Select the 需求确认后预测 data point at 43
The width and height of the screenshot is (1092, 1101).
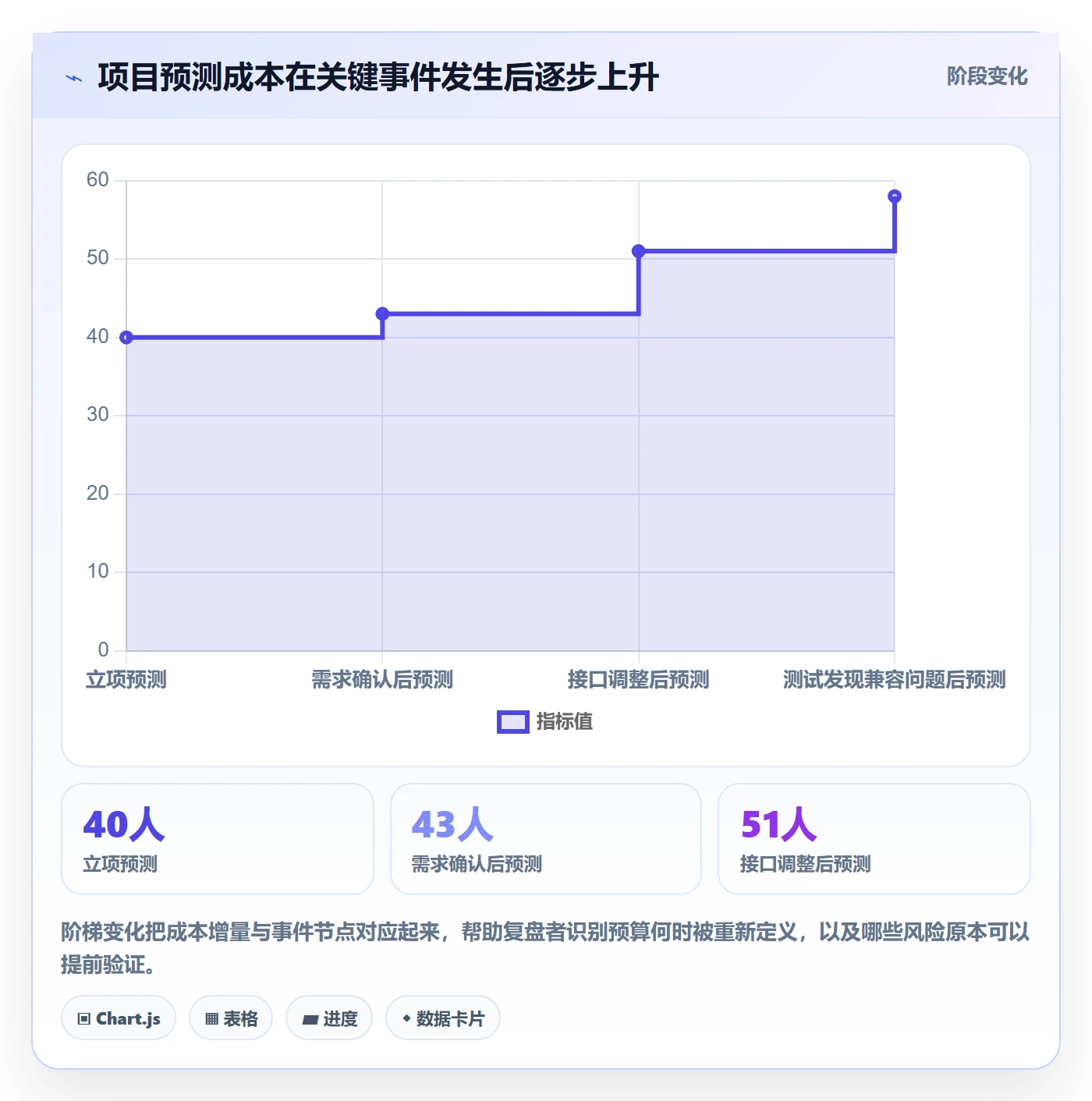pyautogui.click(x=382, y=314)
